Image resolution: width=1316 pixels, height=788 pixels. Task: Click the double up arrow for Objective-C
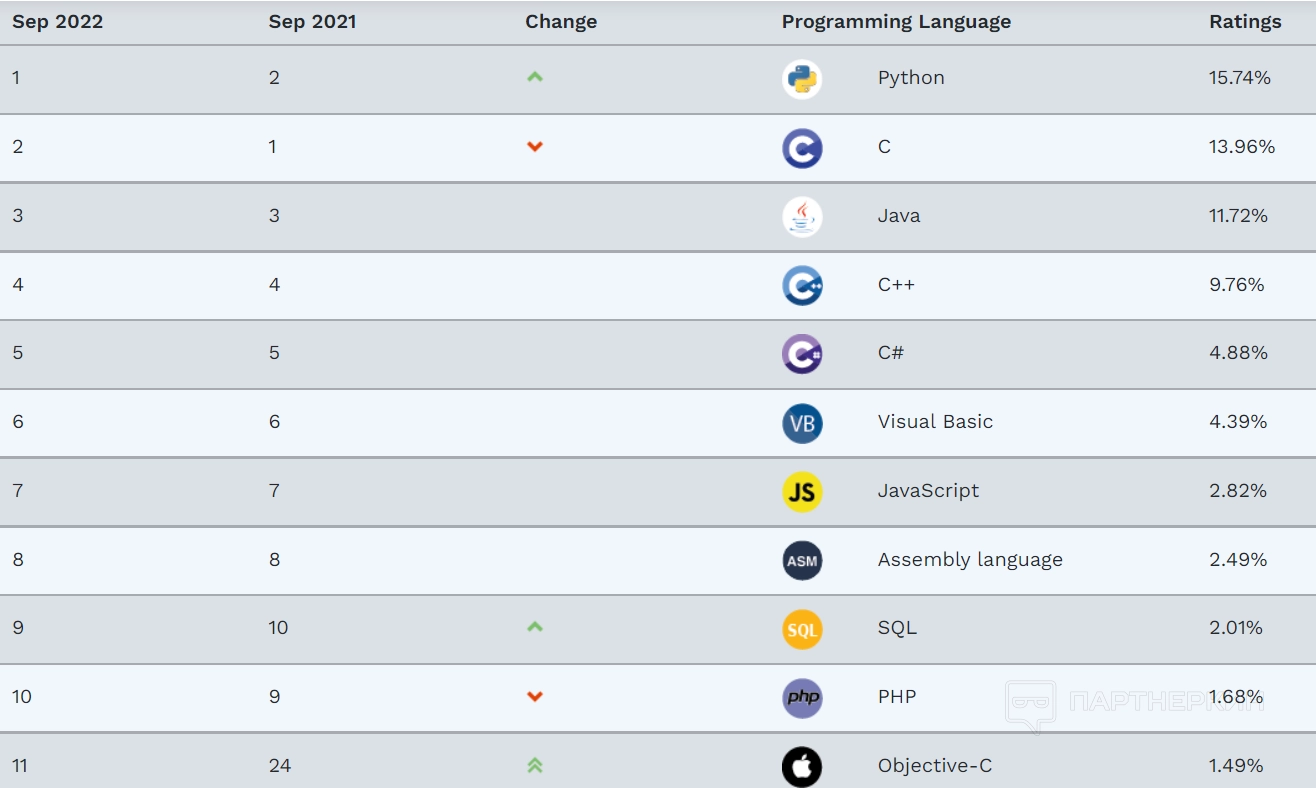click(535, 766)
